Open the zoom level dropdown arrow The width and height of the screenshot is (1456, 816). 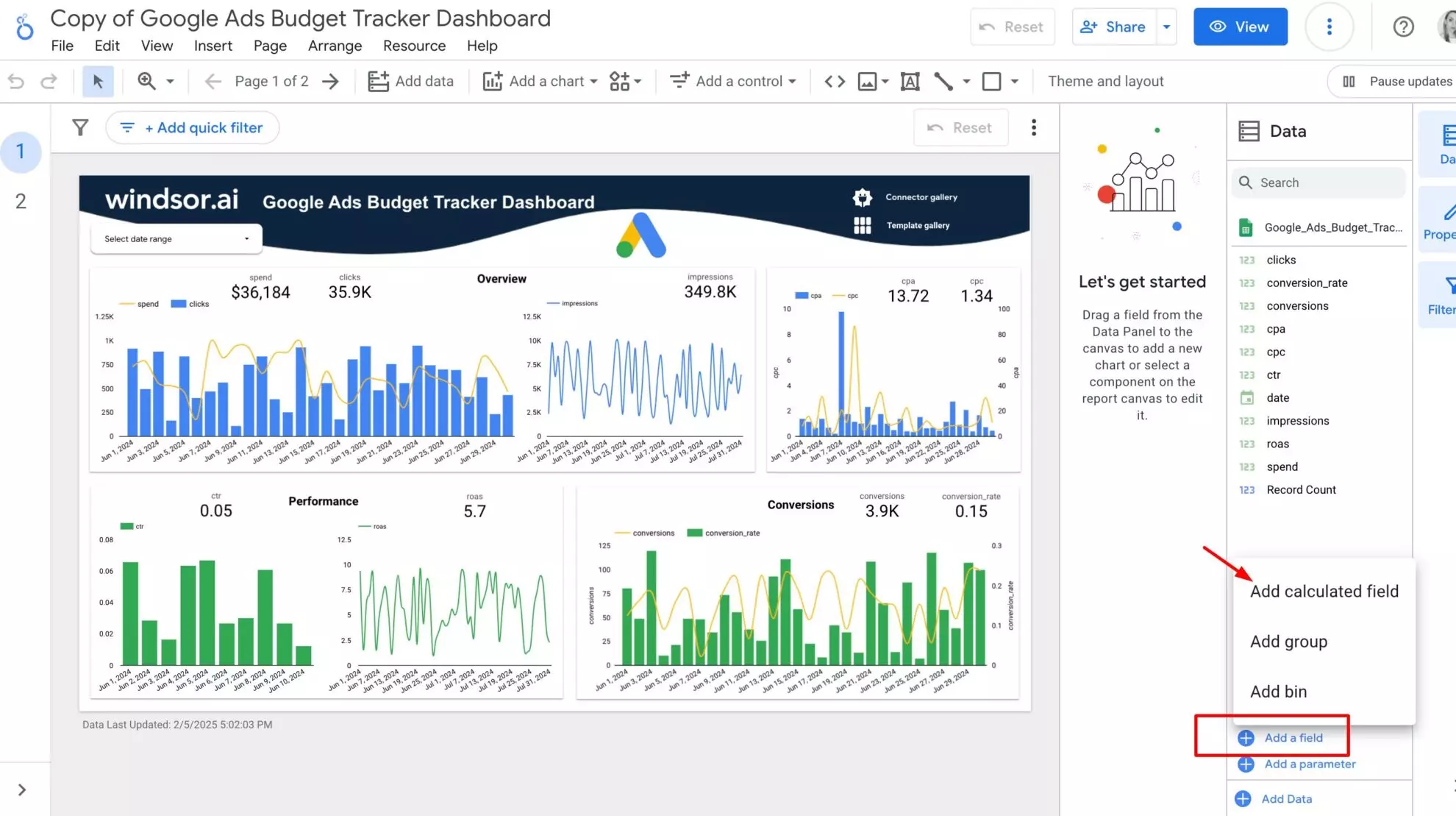pyautogui.click(x=170, y=82)
